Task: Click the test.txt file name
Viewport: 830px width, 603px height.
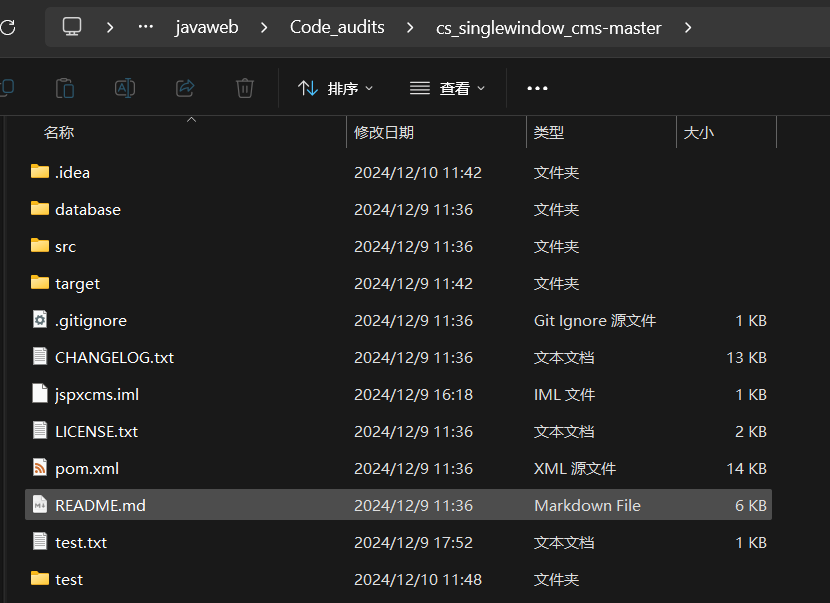Action: (81, 543)
